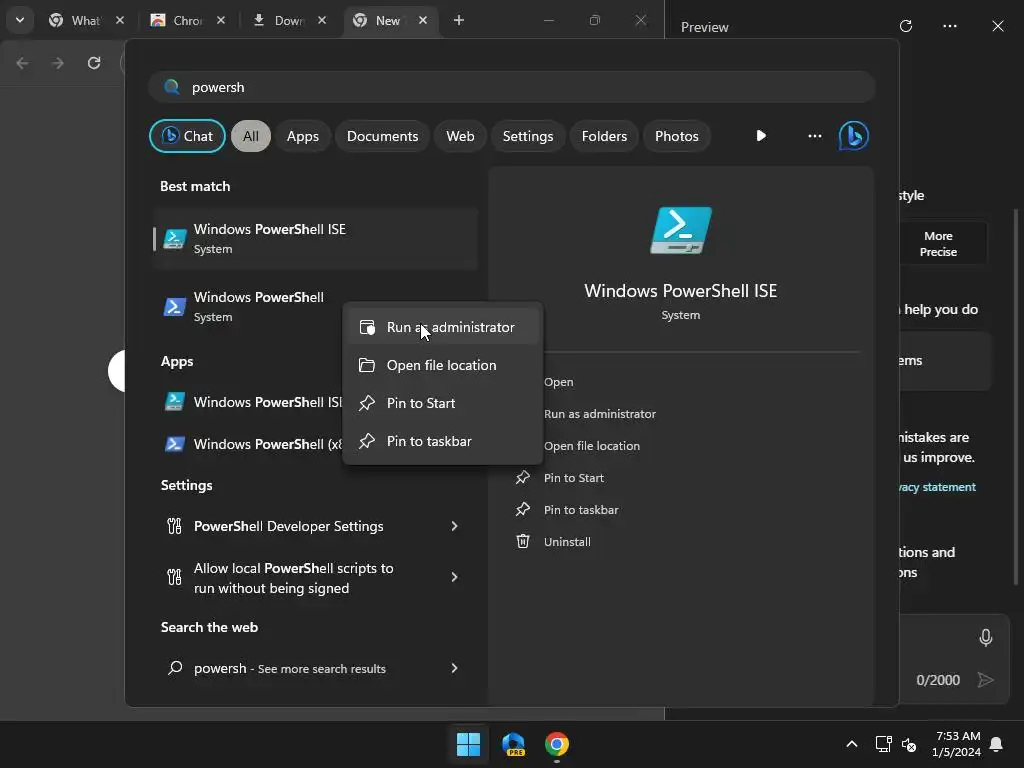
Task: Open the Preview sidebar three-dot menu
Action: [x=950, y=26]
